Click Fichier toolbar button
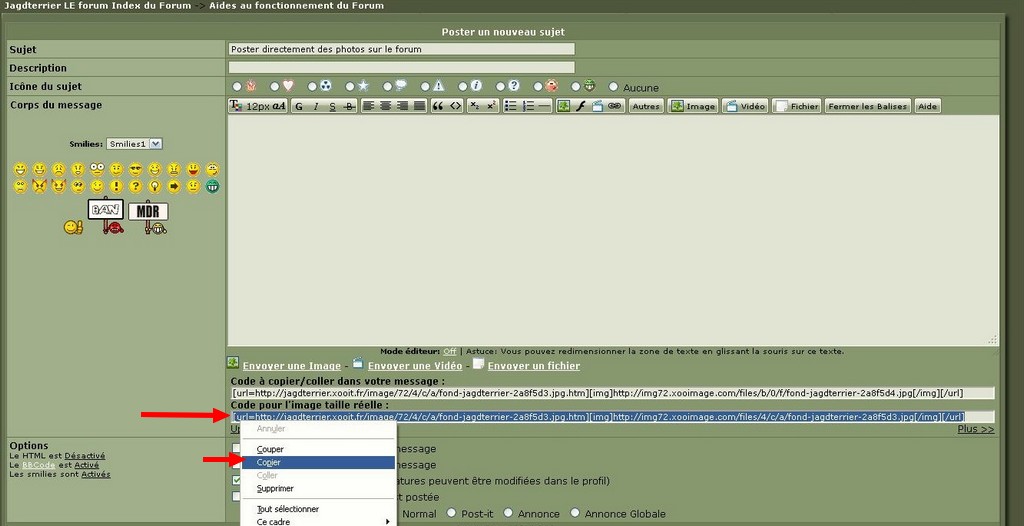This screenshot has height=526, width=1024. [x=797, y=106]
